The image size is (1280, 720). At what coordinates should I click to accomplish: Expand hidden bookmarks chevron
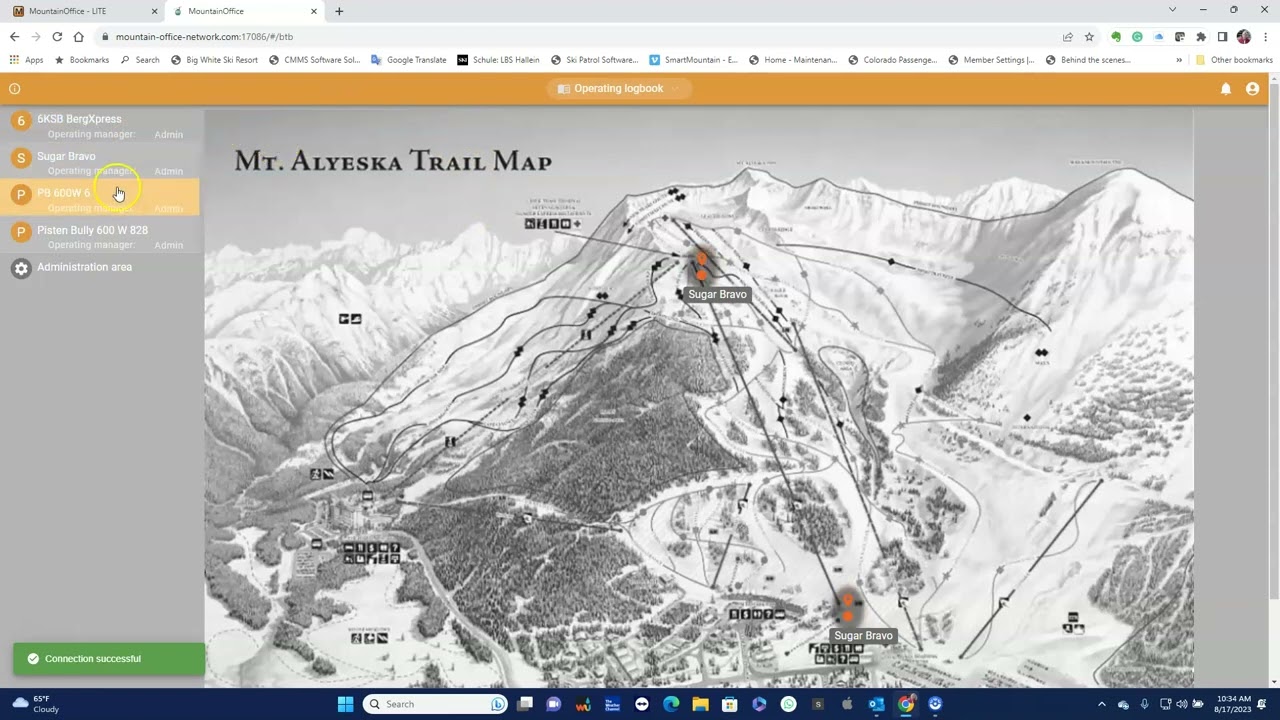click(x=1179, y=60)
